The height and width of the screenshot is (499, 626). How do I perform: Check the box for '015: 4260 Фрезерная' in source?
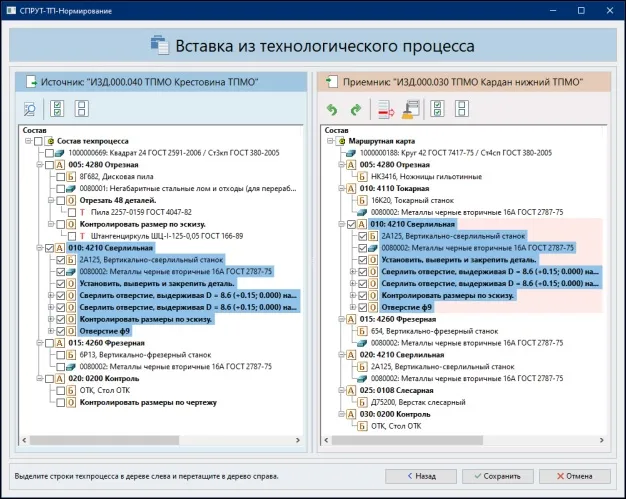point(50,343)
